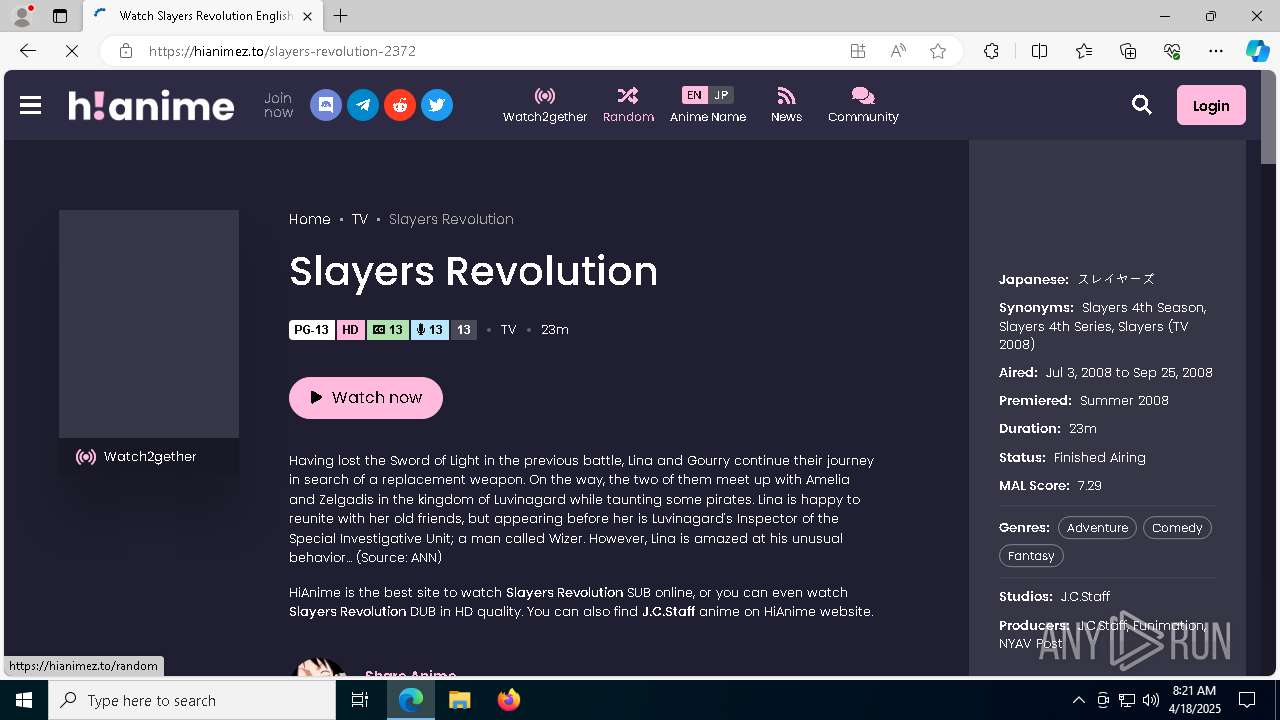Add this page to favorites
The width and height of the screenshot is (1280, 720).
click(938, 51)
